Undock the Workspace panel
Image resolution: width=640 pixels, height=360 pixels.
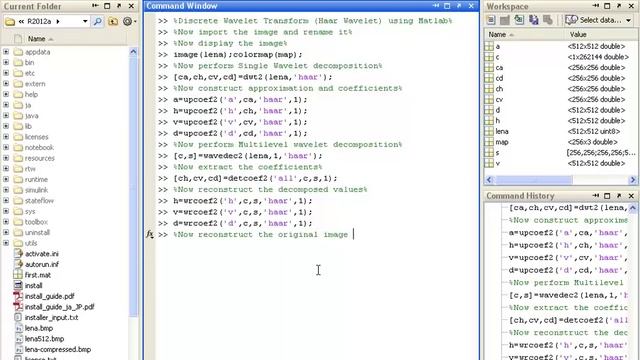[619, 6]
